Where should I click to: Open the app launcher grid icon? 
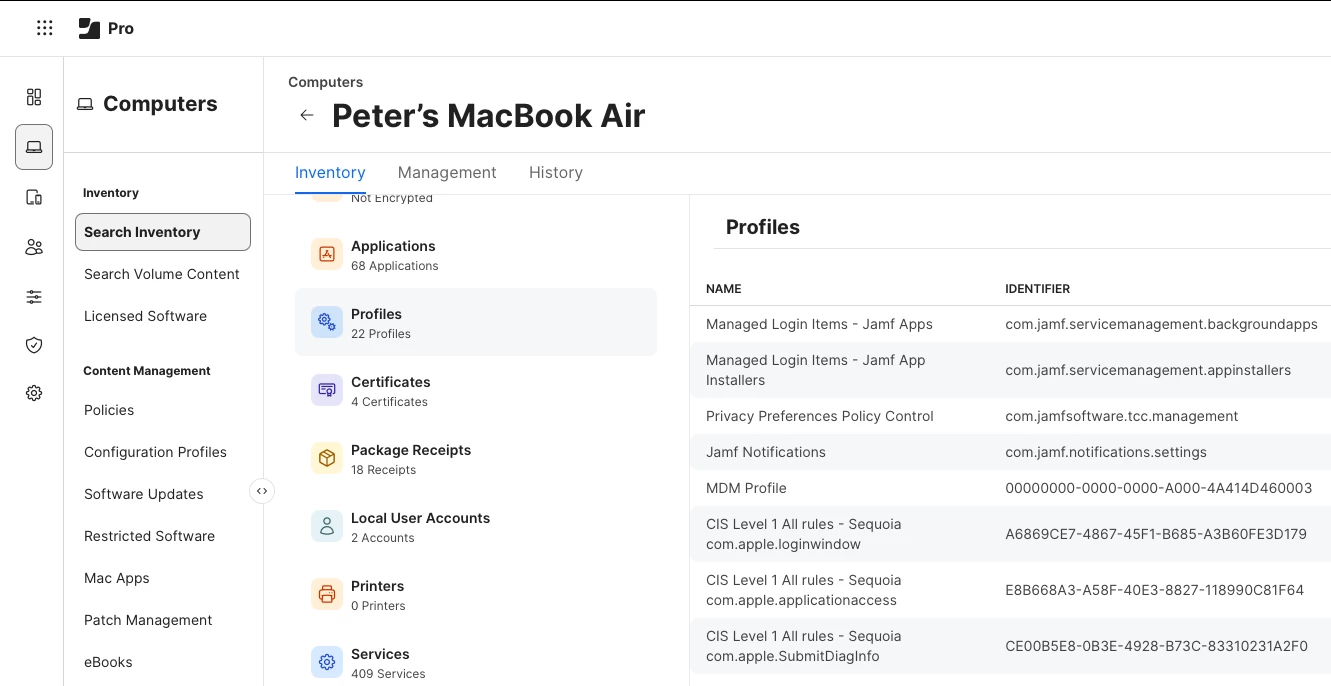pos(44,28)
